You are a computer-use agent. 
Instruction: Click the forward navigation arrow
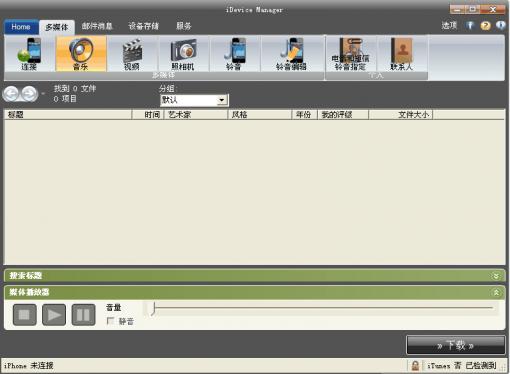point(29,94)
